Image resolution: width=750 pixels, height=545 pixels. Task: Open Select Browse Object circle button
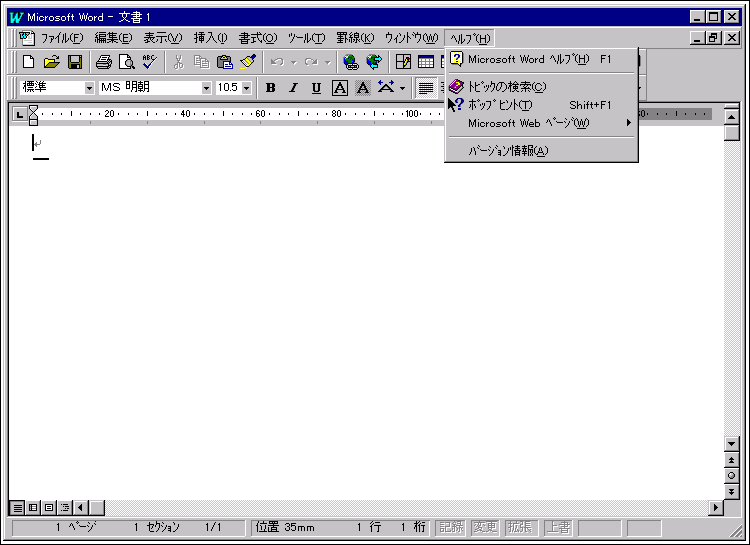coord(731,476)
